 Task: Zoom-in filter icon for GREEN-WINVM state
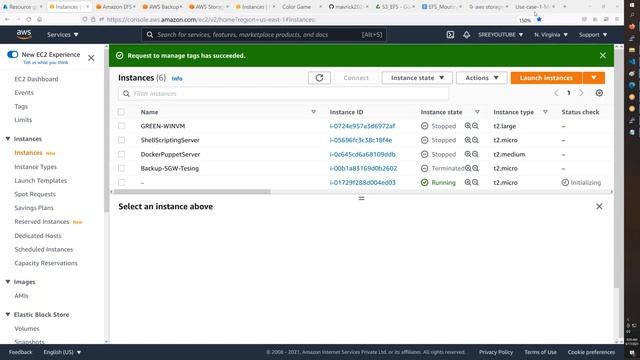click(468, 126)
